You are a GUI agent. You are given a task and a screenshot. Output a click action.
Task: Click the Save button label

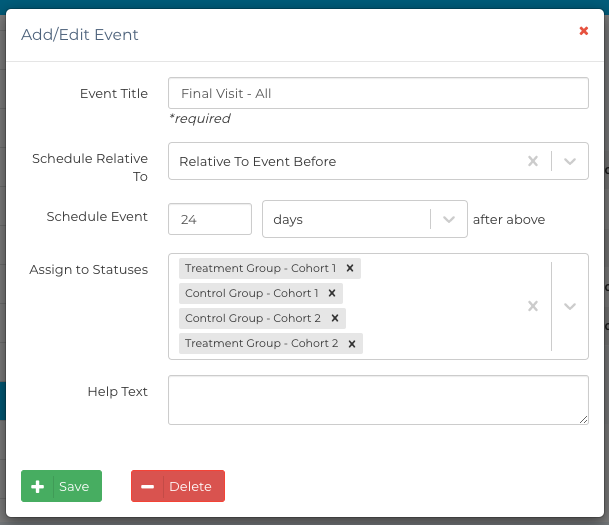tap(74, 487)
